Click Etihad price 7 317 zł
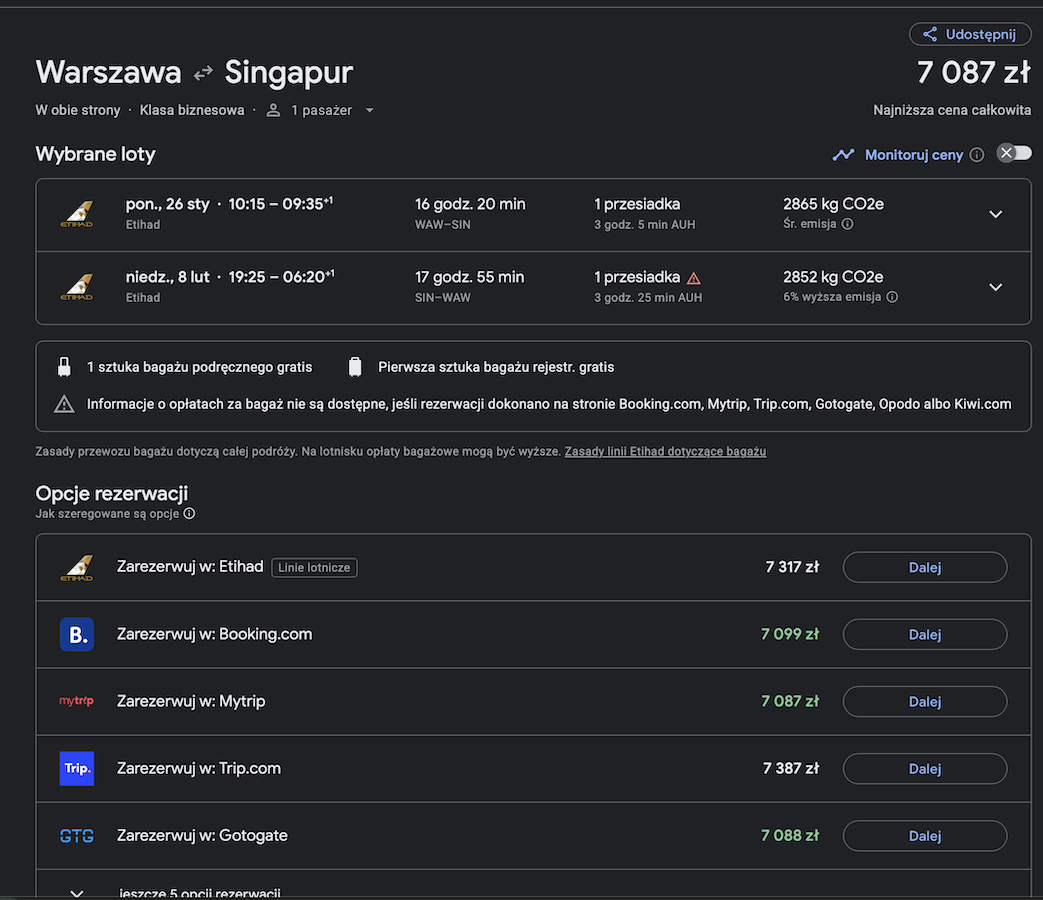Image resolution: width=1043 pixels, height=900 pixels. pyautogui.click(x=792, y=567)
